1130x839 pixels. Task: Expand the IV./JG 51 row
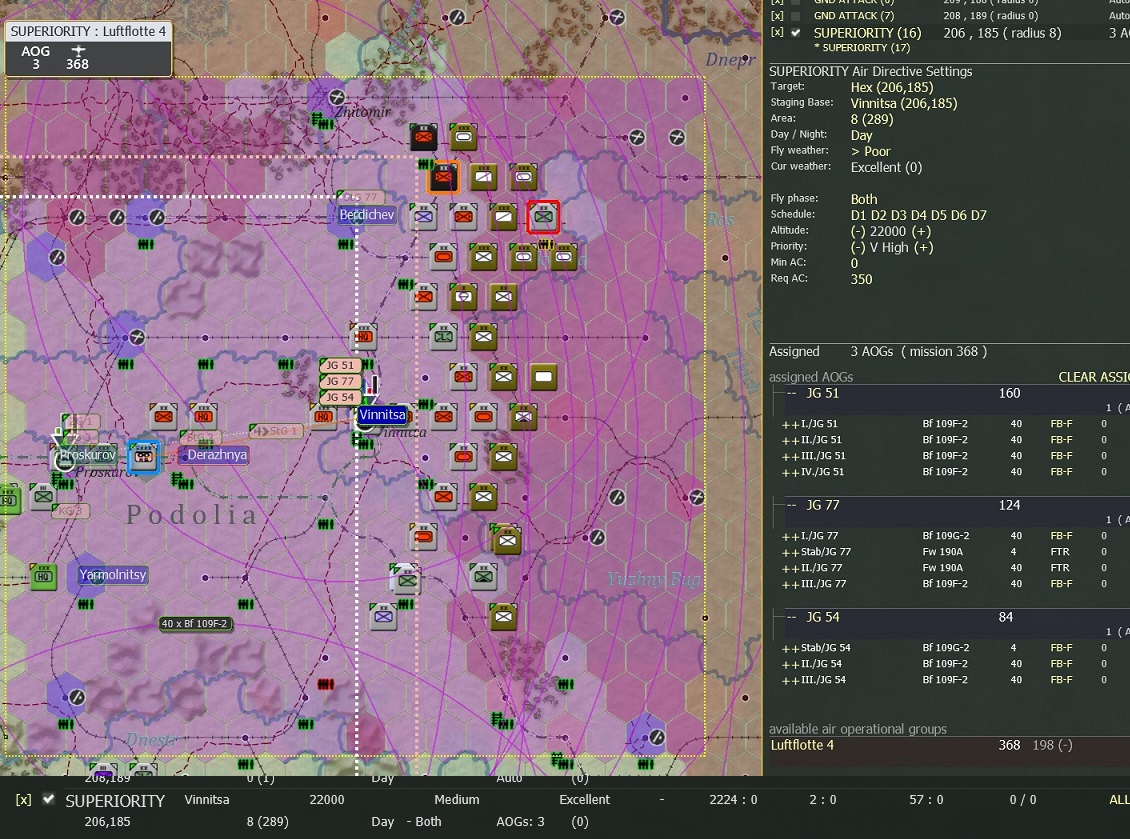[x=791, y=472]
